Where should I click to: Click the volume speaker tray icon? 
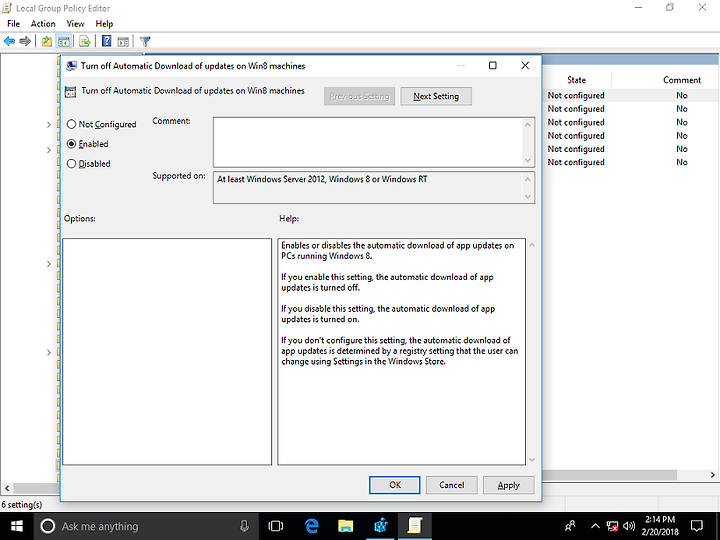(629, 526)
